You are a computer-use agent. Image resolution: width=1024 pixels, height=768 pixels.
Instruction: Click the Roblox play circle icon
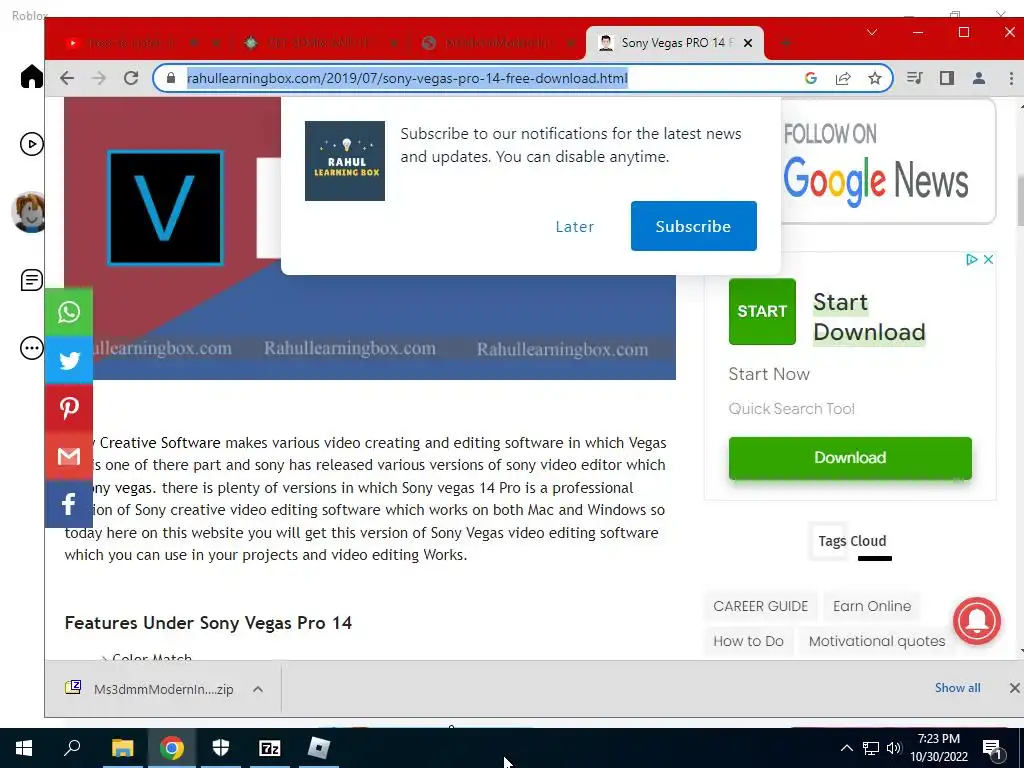point(31,144)
